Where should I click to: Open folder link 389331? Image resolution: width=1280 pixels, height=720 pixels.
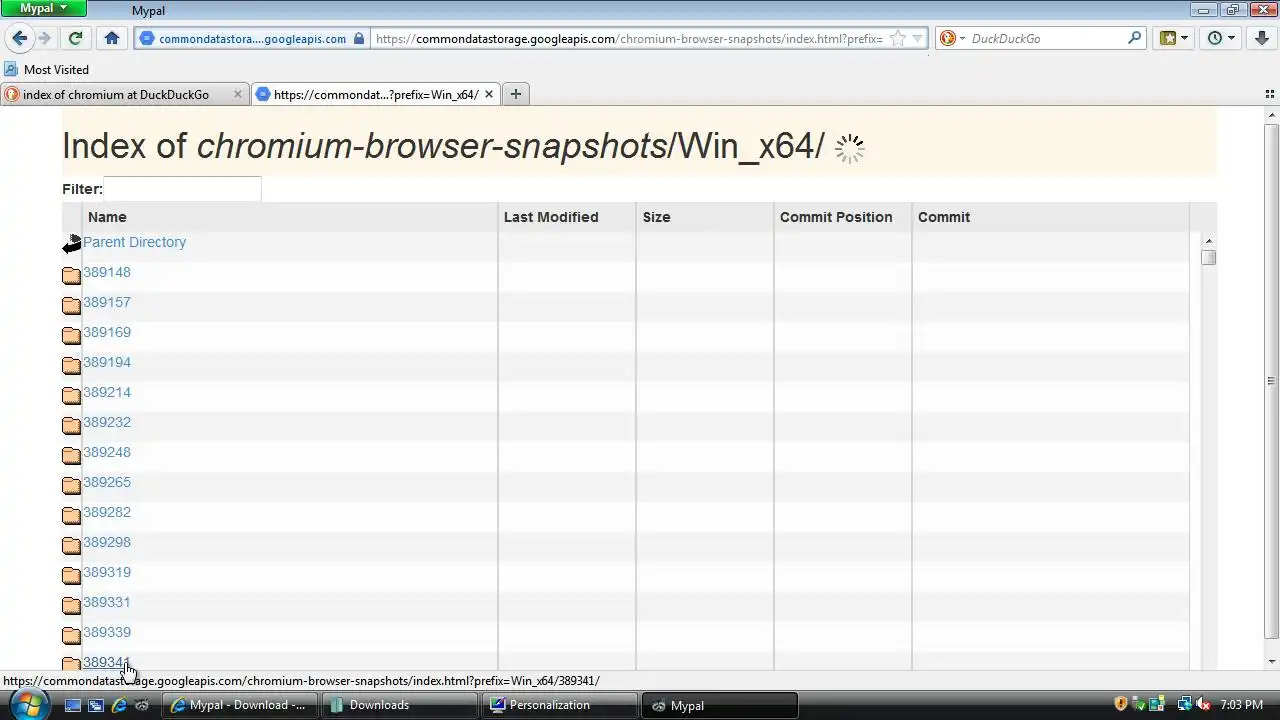click(107, 602)
